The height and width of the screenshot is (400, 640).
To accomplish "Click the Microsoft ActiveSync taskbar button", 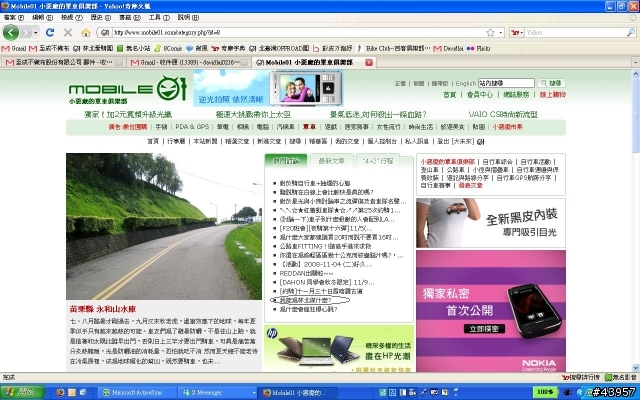I will pyautogui.click(x=137, y=392).
